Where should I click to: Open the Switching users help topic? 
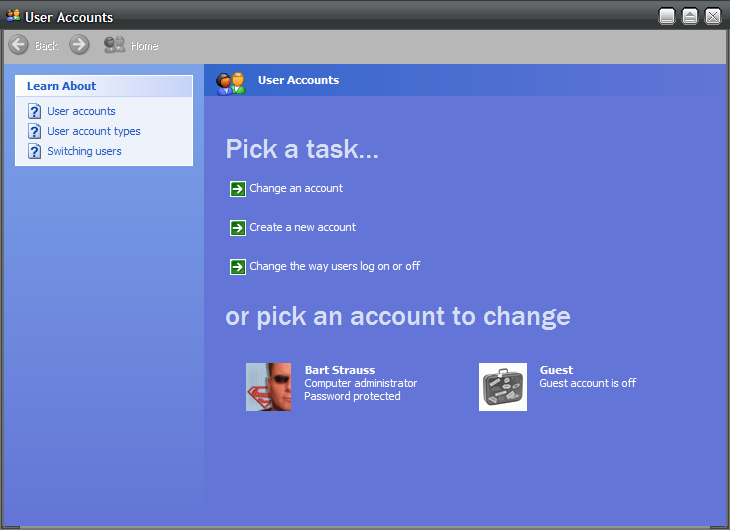(84, 151)
